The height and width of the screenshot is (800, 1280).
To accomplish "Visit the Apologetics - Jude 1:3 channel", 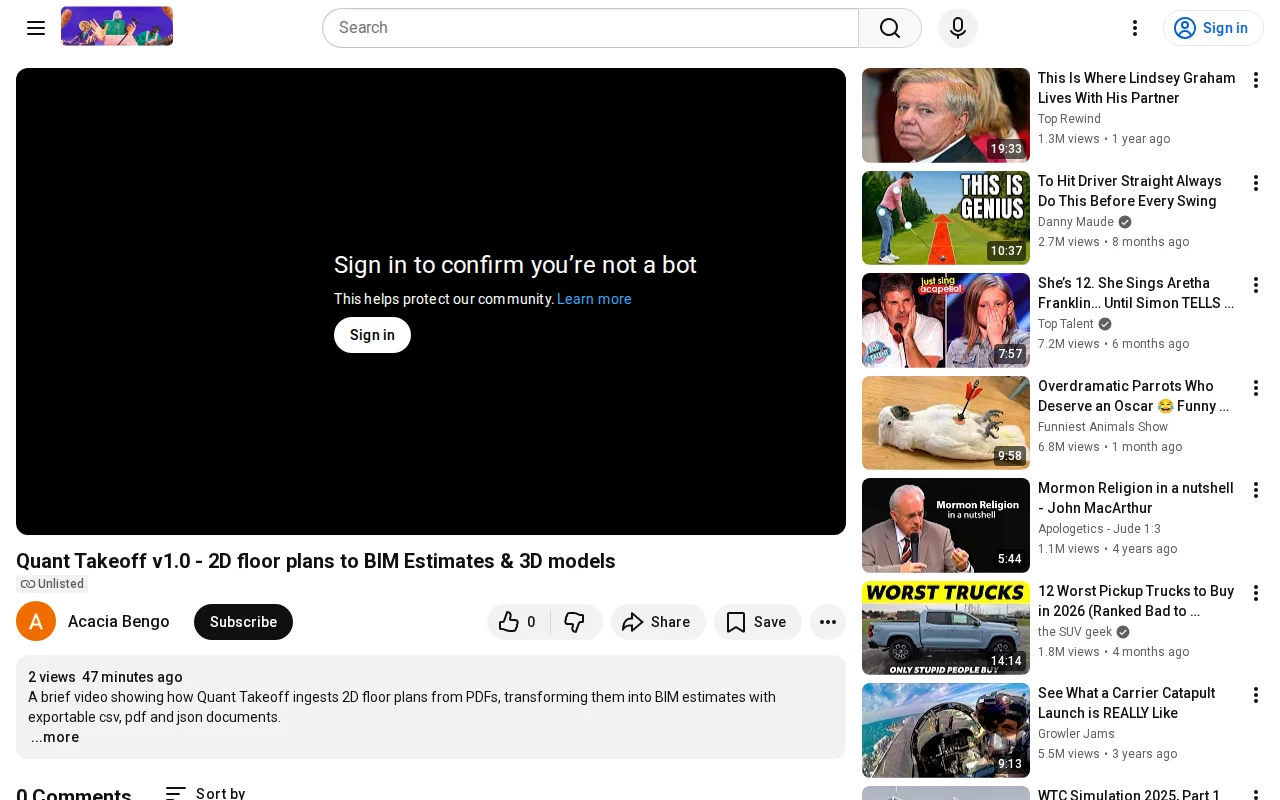I will 1099,529.
